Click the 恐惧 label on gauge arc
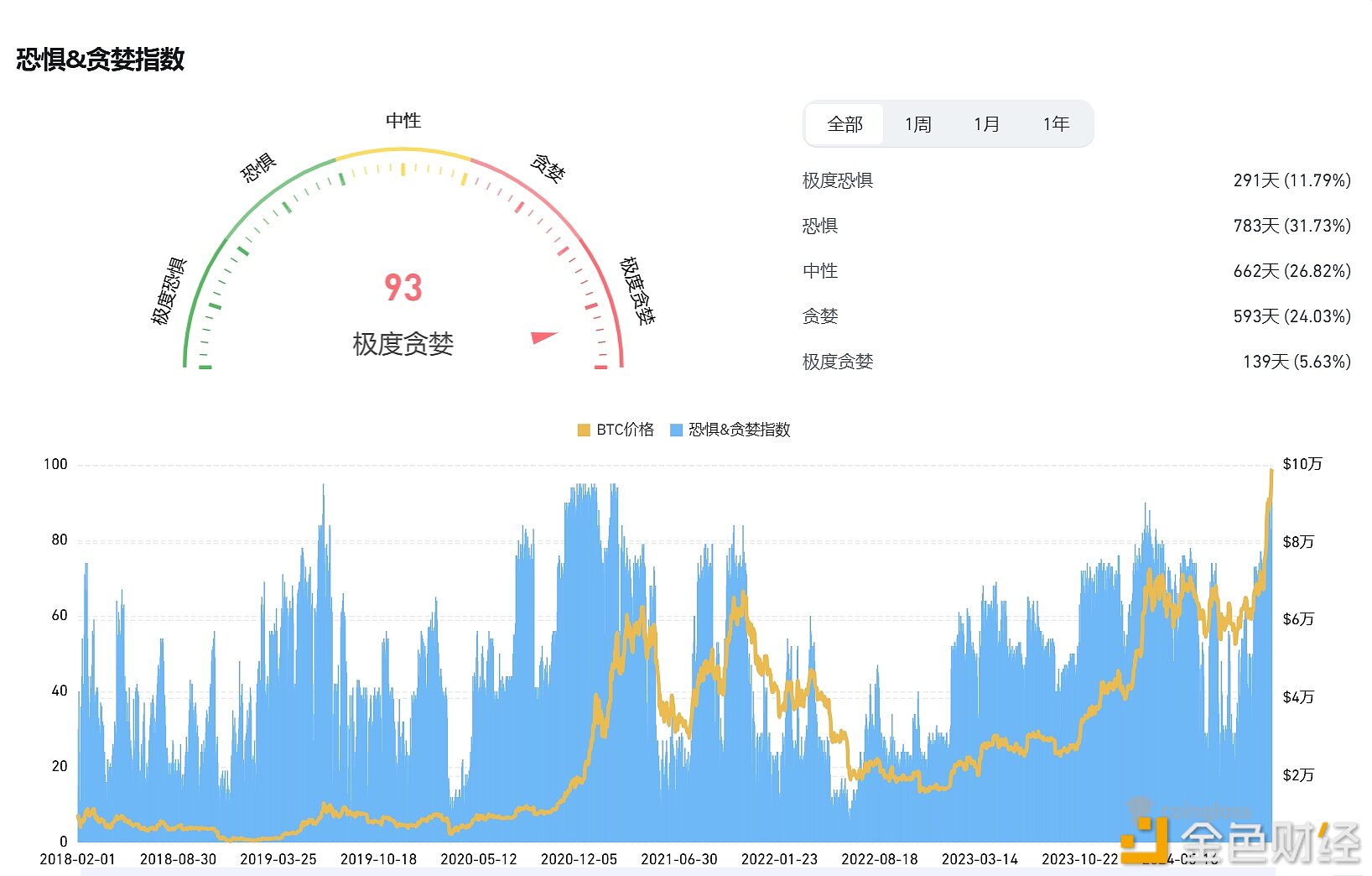This screenshot has width=1372, height=876. click(x=258, y=168)
